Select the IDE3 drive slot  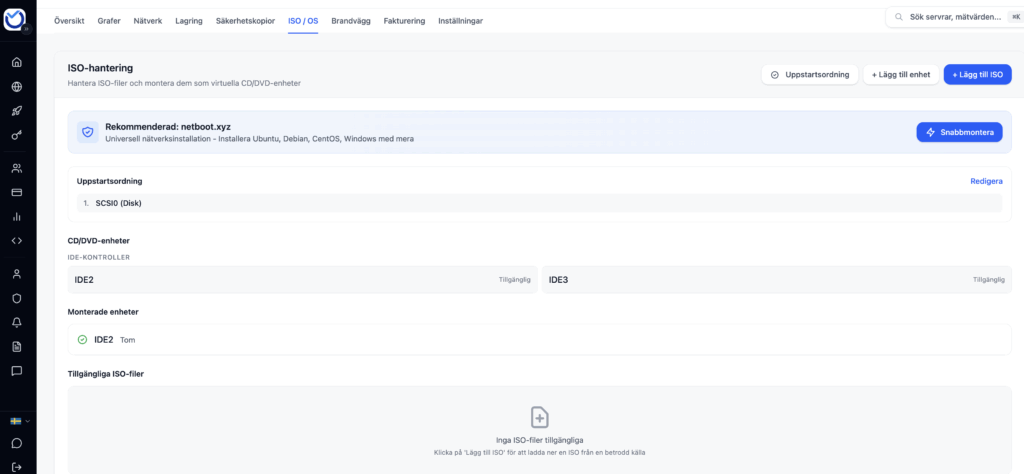click(x=776, y=280)
